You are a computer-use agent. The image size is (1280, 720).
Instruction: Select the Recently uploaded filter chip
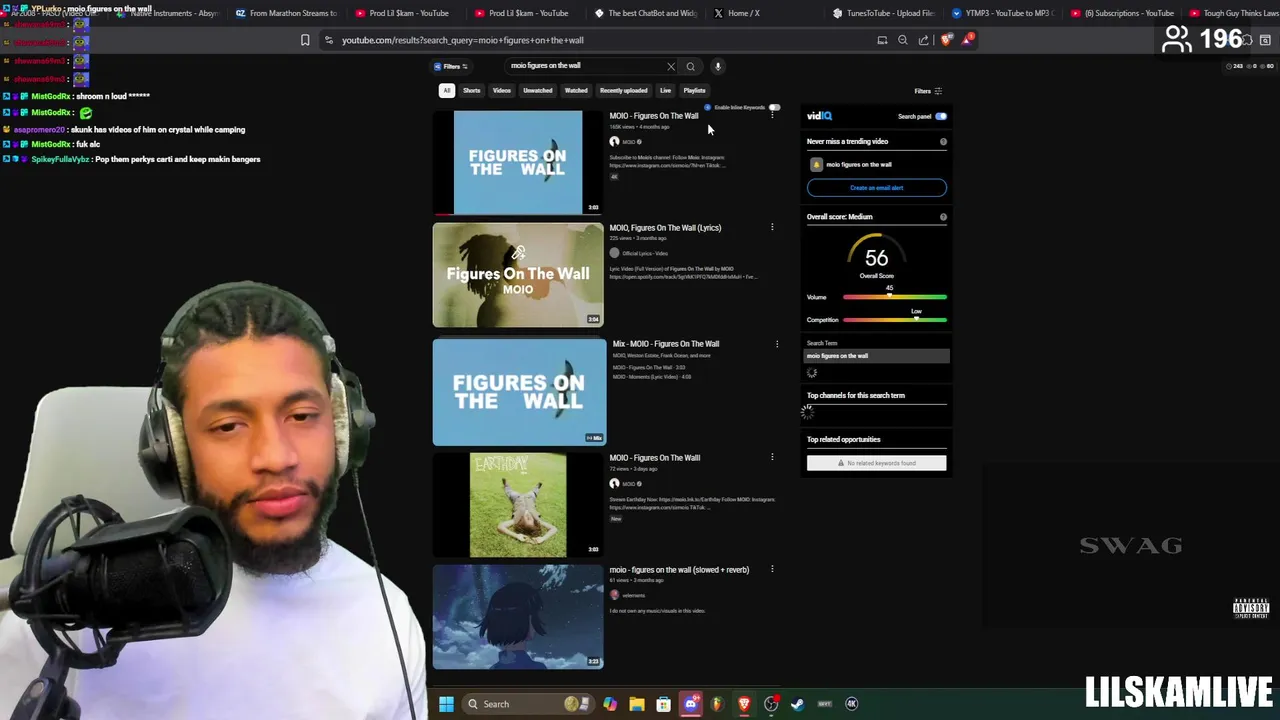(624, 91)
